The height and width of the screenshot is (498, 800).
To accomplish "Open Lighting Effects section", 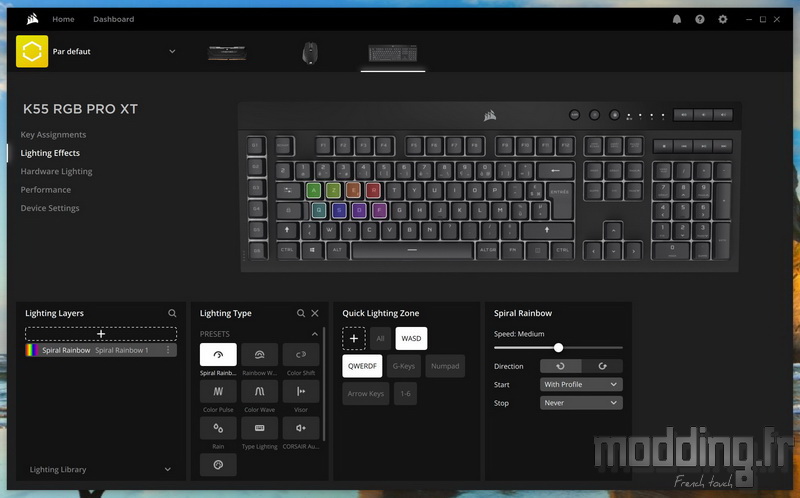I will tap(50, 153).
